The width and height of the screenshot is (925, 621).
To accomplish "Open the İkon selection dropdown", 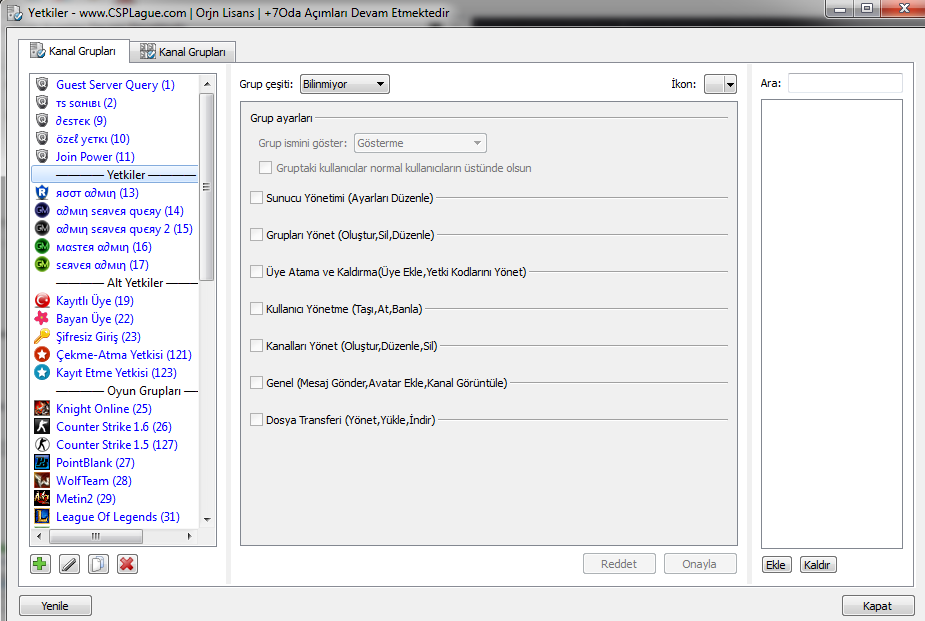I will (x=720, y=85).
